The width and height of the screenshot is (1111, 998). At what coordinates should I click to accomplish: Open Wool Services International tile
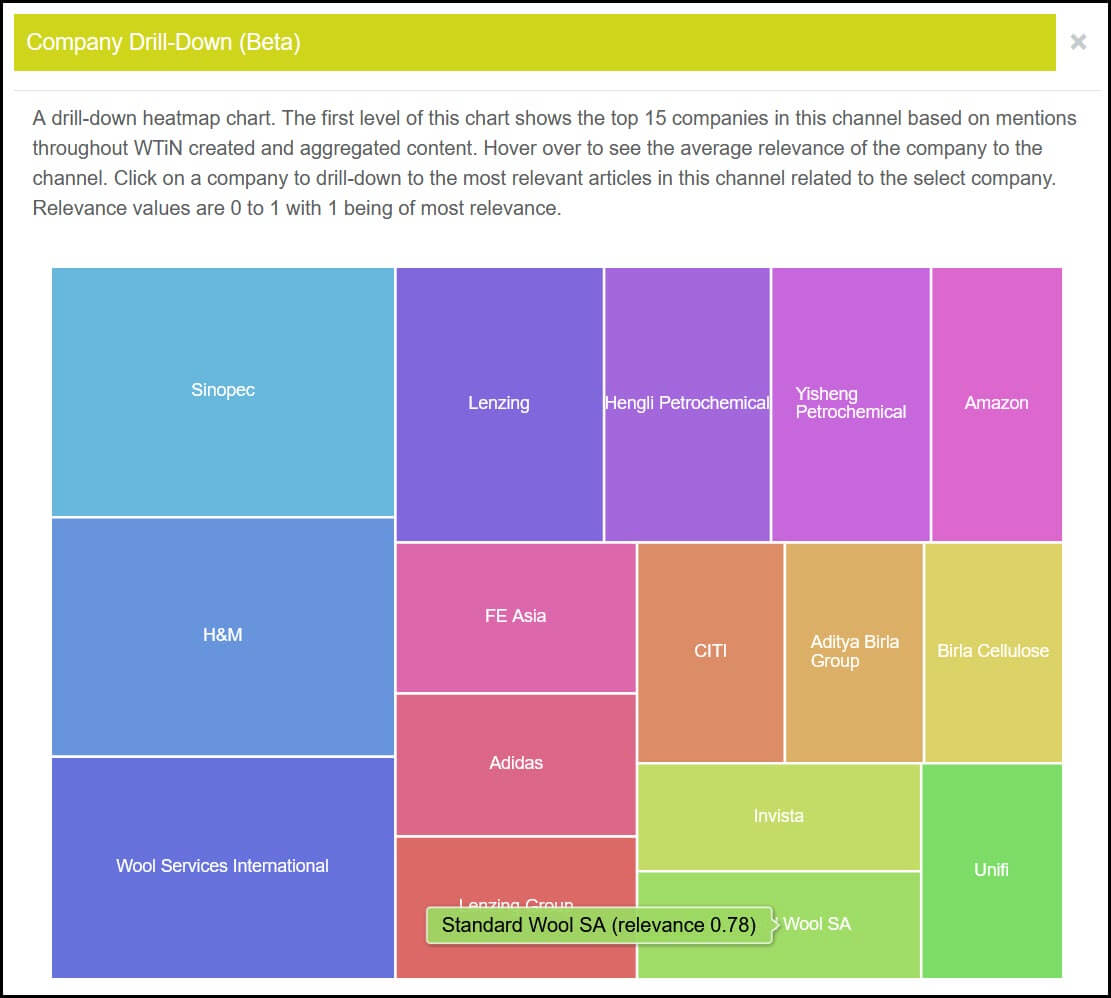(222, 868)
